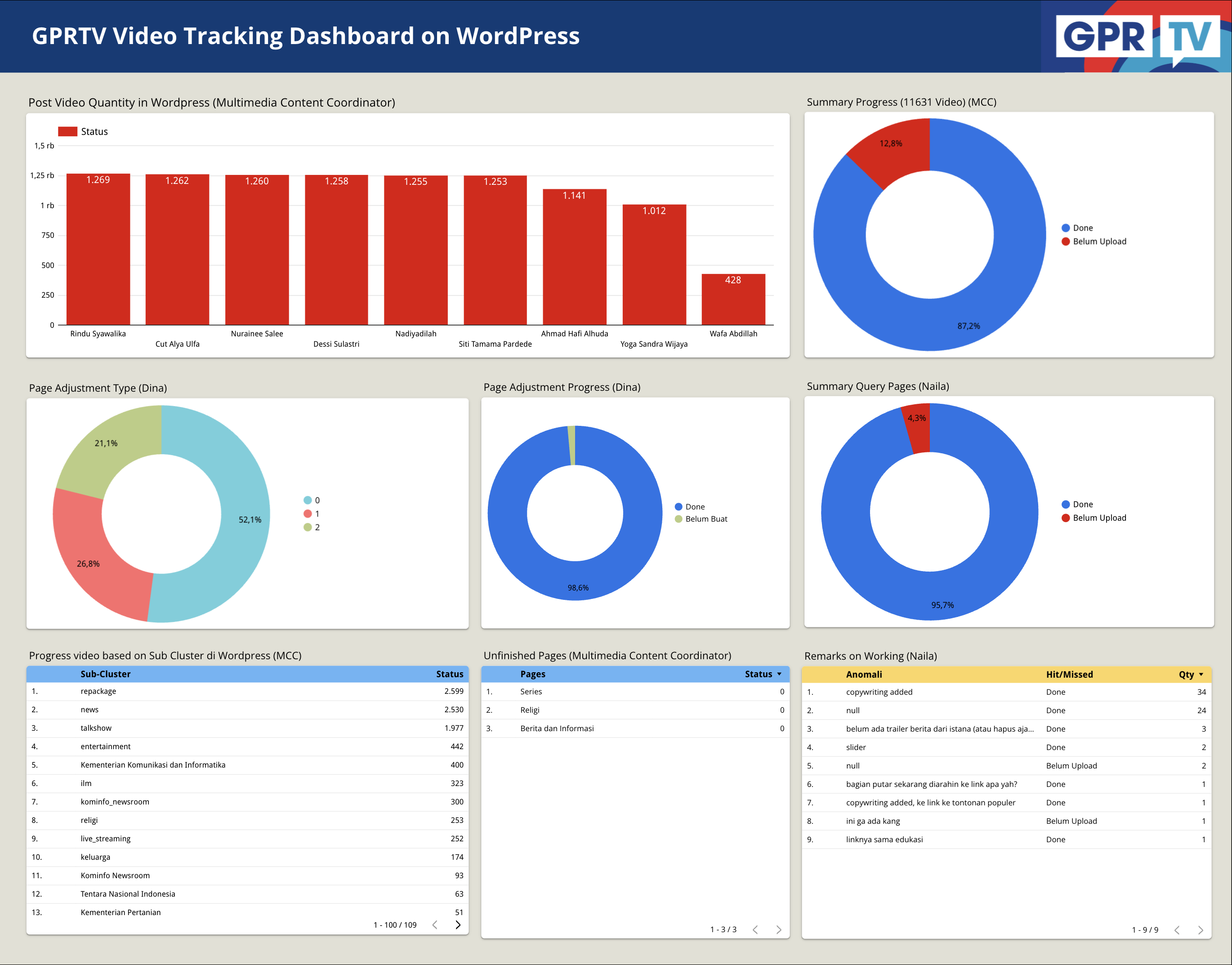Sort by Pages column header

point(533,674)
